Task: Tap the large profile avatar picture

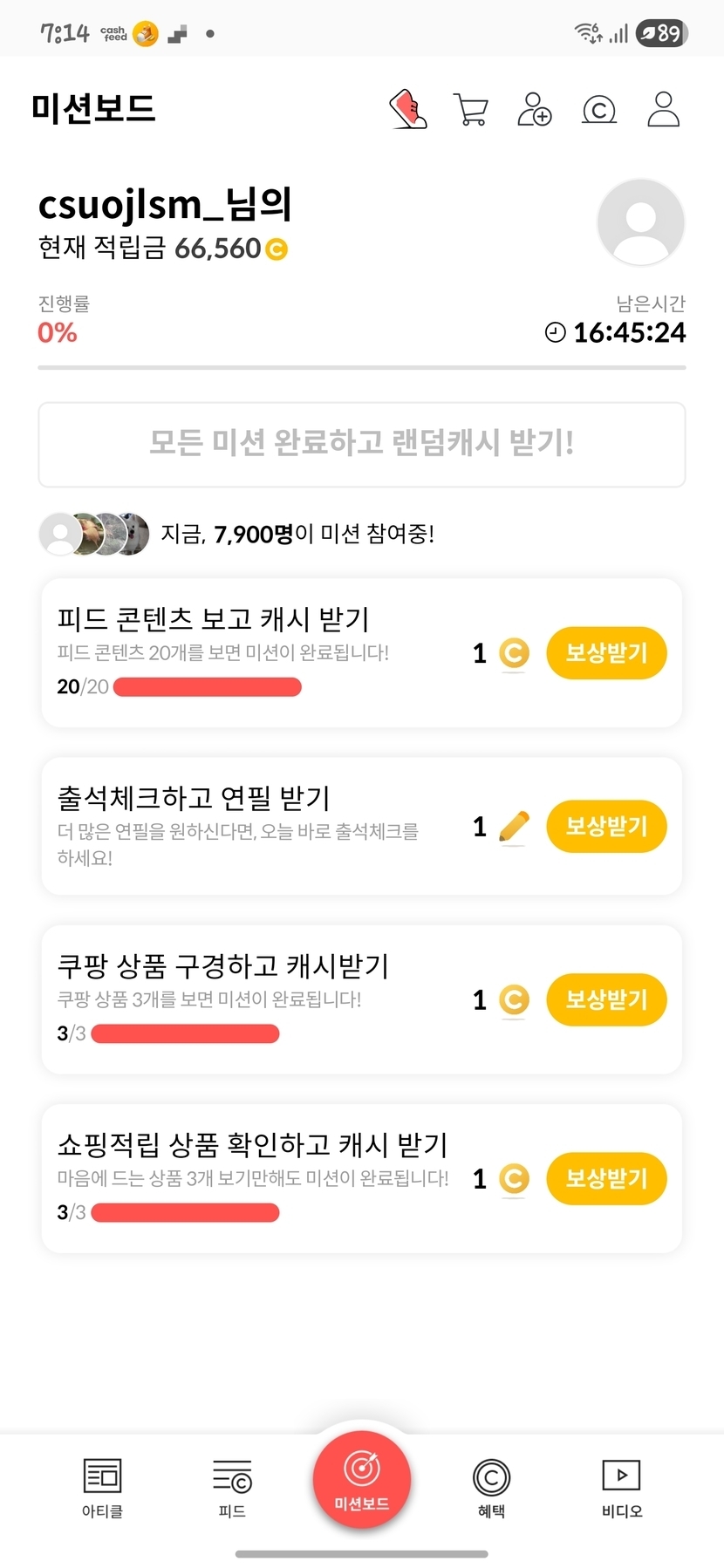Action: click(640, 222)
